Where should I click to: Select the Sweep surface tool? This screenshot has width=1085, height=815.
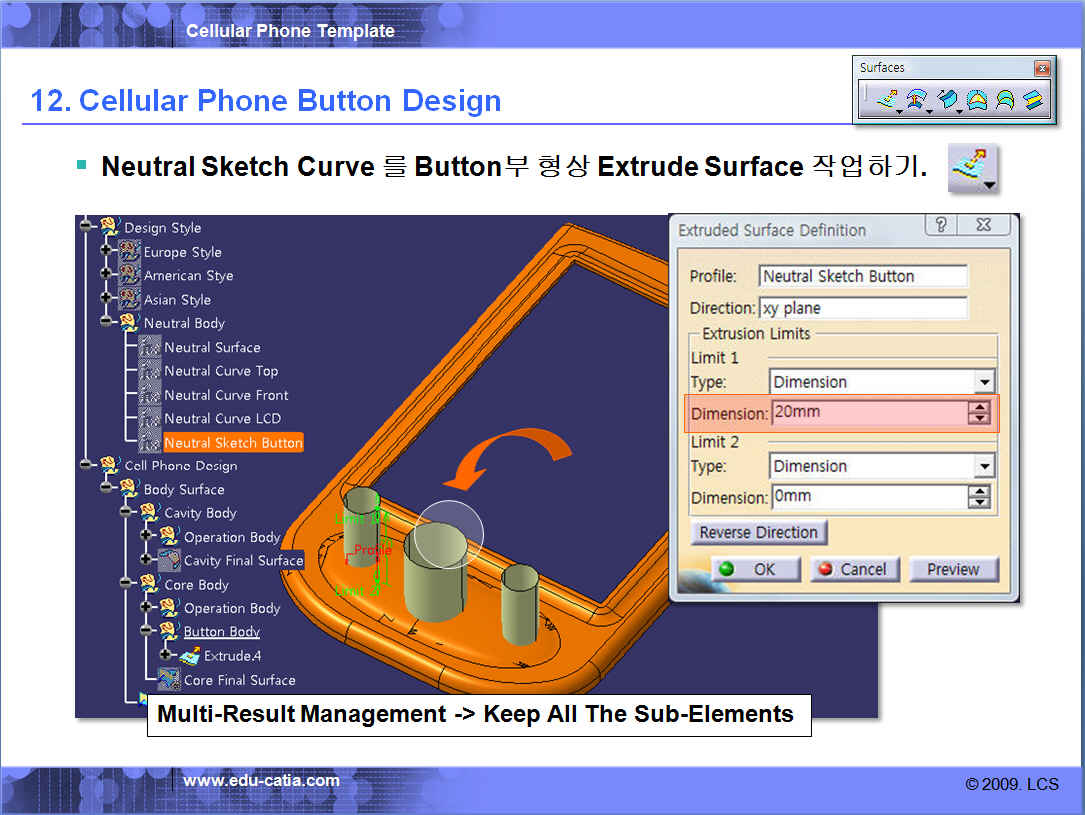coord(946,100)
